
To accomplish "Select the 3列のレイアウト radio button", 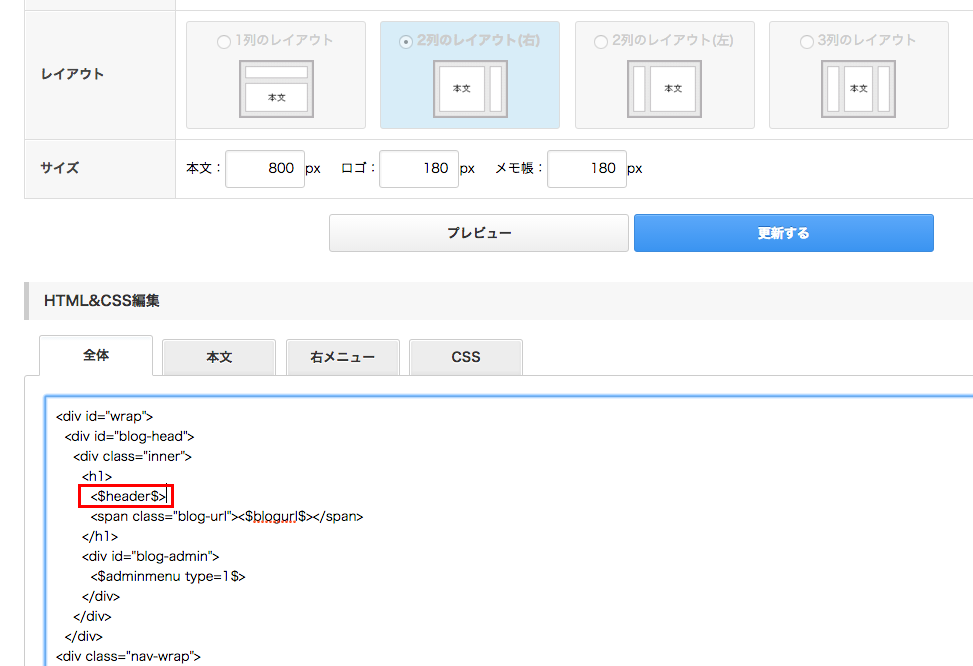I will [x=807, y=42].
